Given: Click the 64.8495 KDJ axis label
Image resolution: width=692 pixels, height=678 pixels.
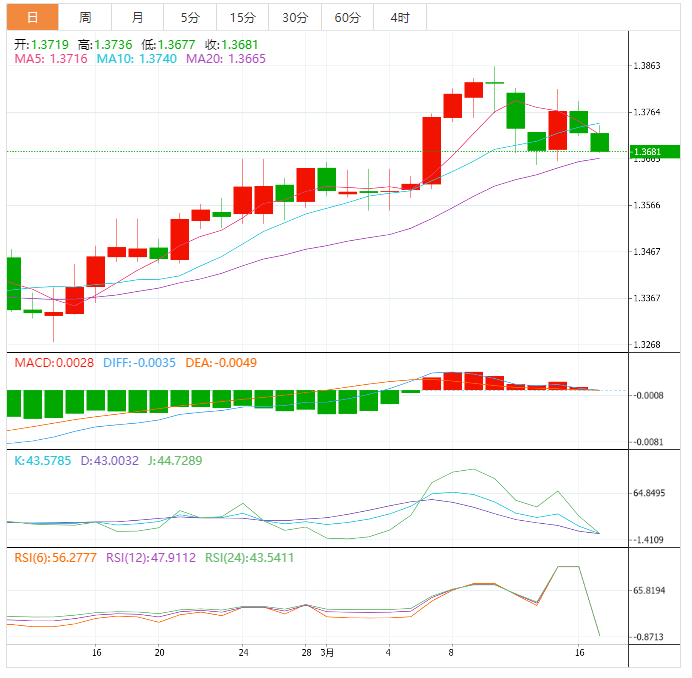Looking at the screenshot, I should (x=649, y=493).
